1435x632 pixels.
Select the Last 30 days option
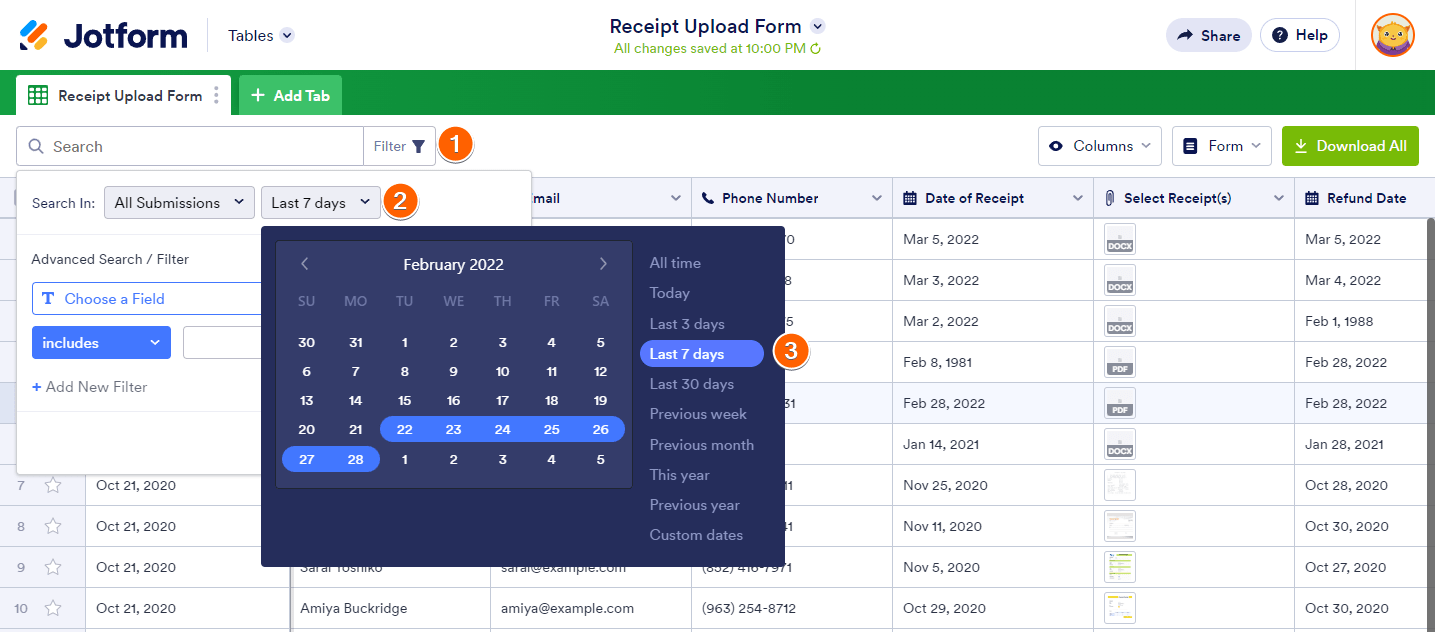pyautogui.click(x=692, y=384)
